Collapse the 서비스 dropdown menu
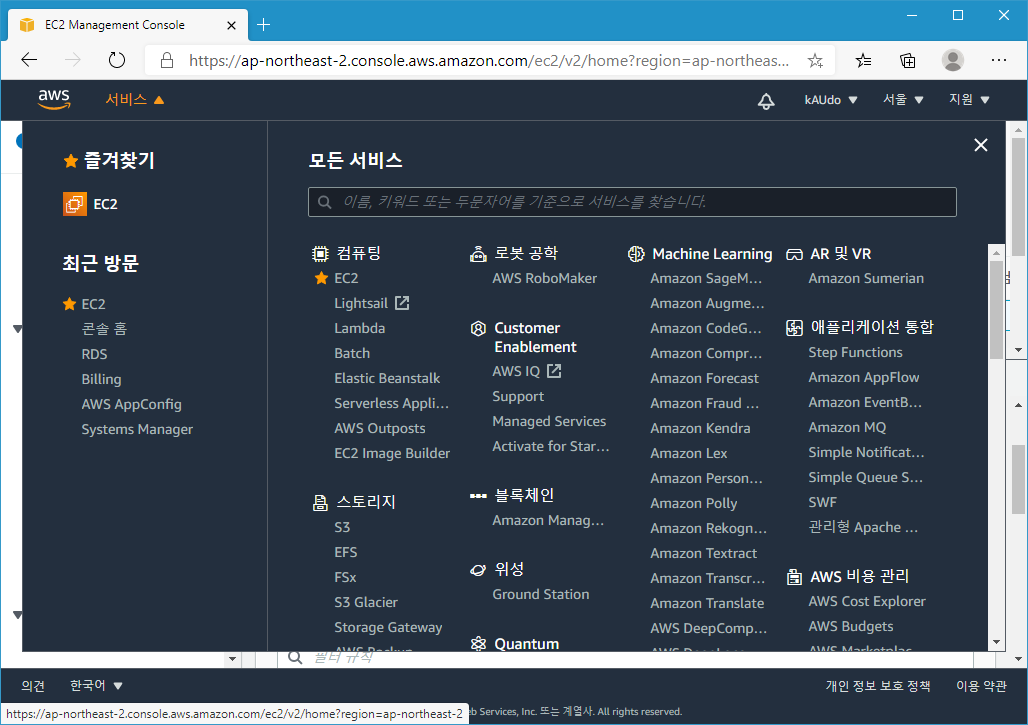Image resolution: width=1028 pixels, height=725 pixels. pos(134,100)
